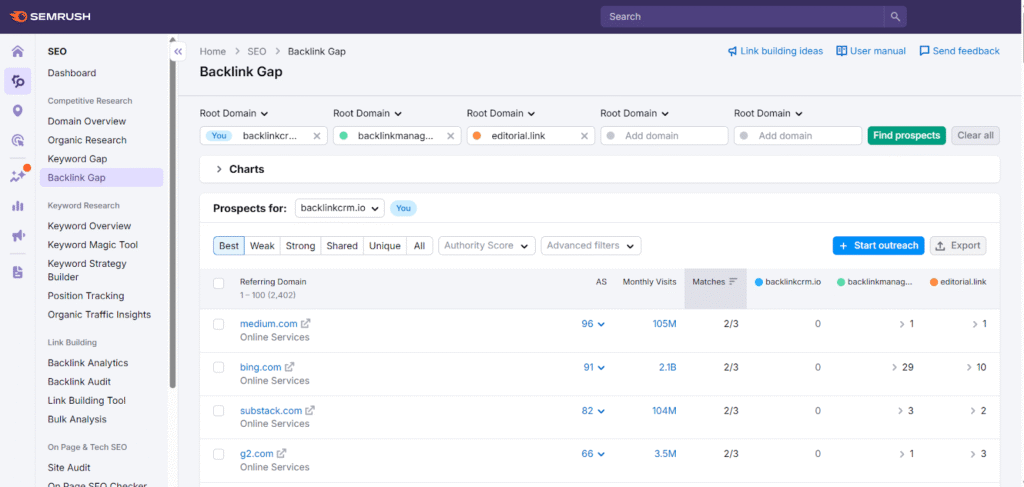Open the Advanced filters dropdown
This screenshot has height=487, width=1024.
click(590, 246)
